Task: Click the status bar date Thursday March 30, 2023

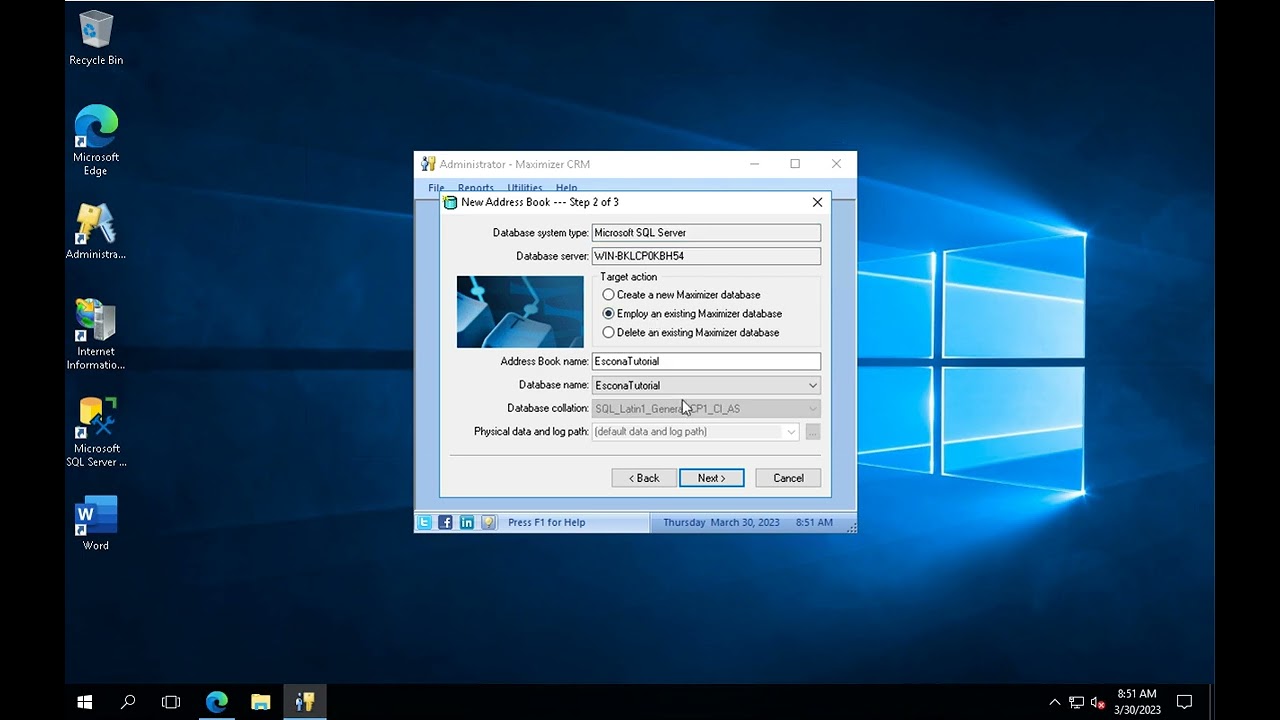Action: 721,522
